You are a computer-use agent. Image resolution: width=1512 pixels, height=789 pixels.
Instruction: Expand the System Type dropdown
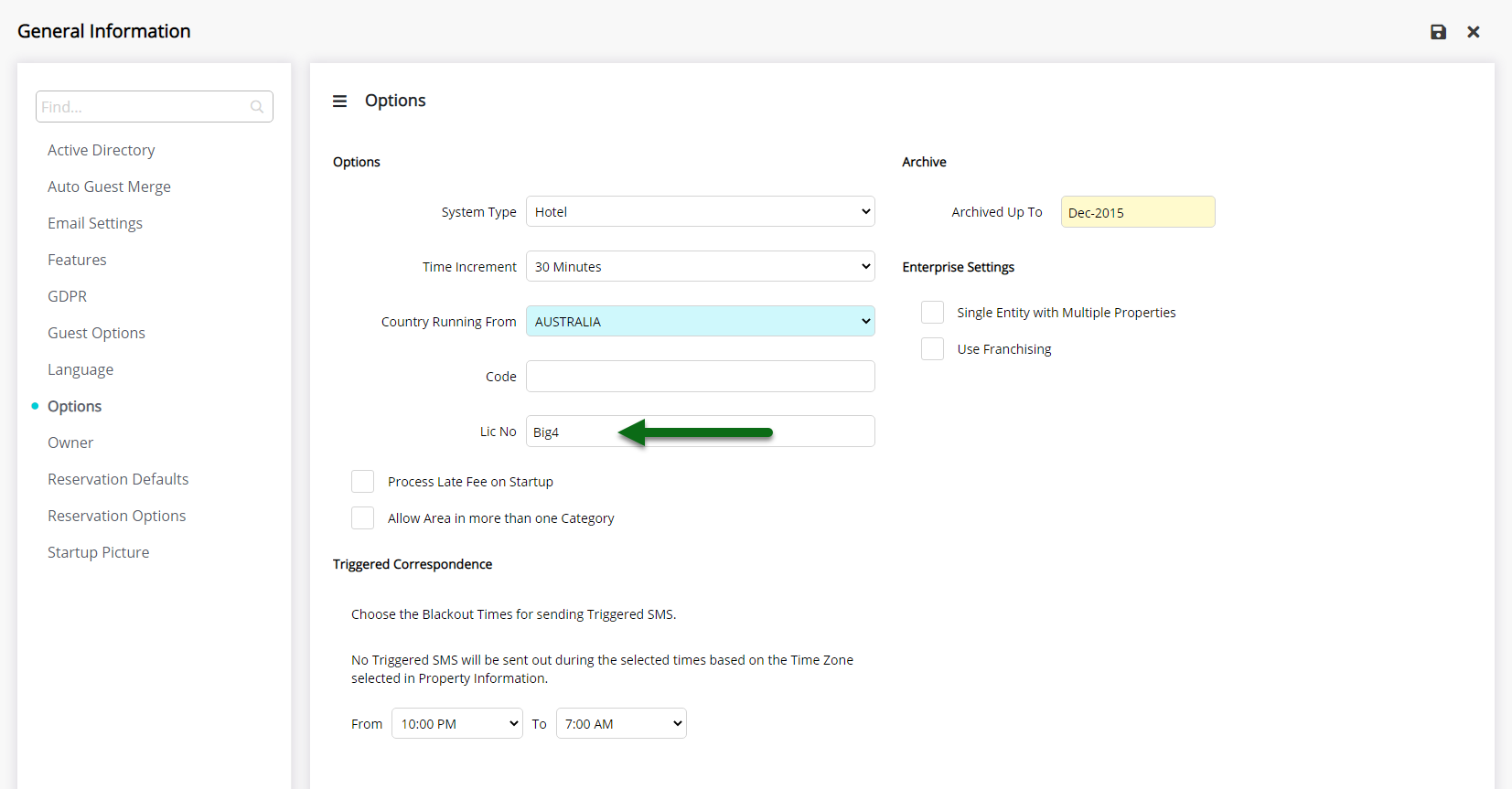pos(701,211)
